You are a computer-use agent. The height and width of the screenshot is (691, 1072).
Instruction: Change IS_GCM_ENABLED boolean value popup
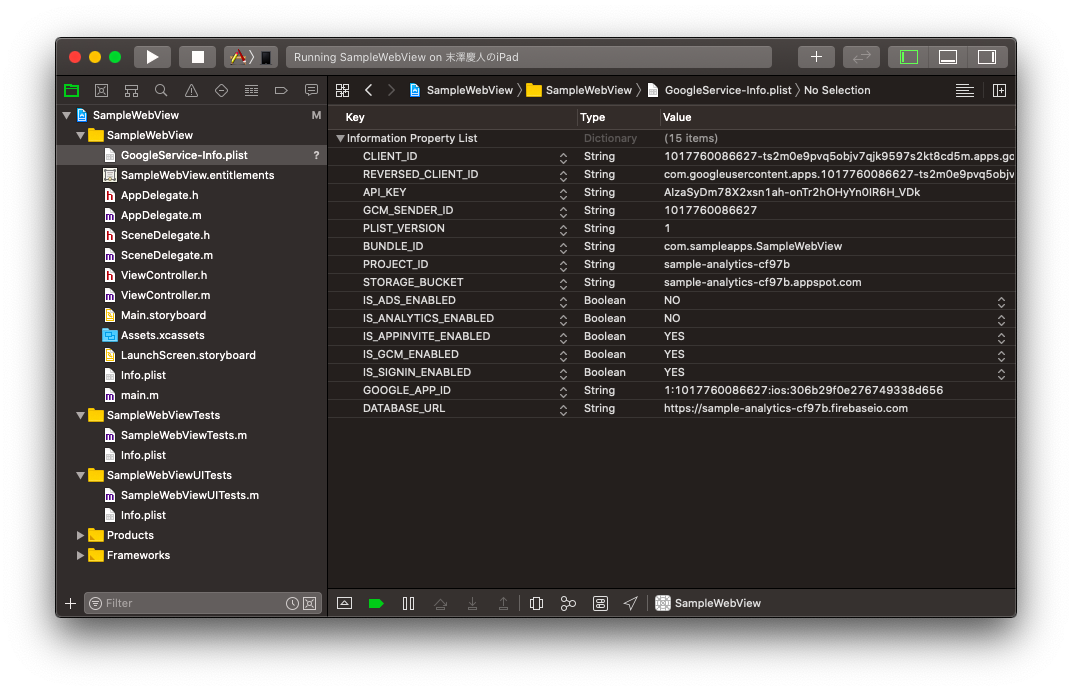(1001, 355)
